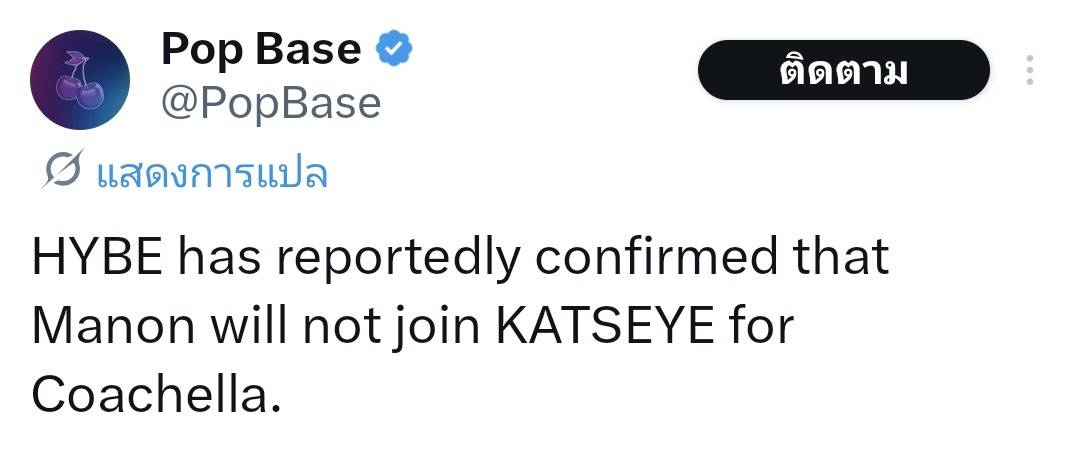Click the แสดงการแปล show translation link
1080x472 pixels.
pyautogui.click(x=212, y=174)
